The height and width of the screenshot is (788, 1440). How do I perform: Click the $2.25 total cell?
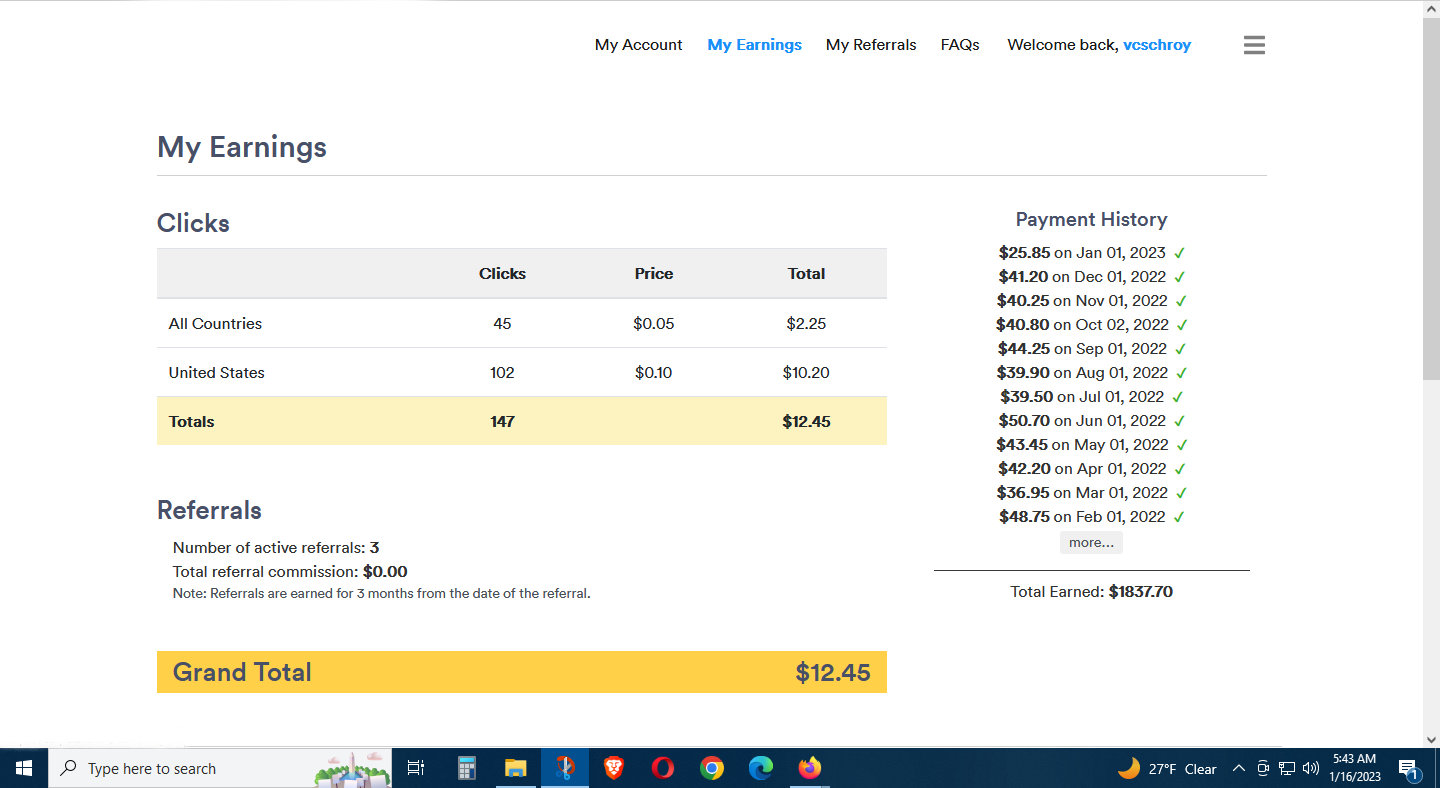(x=806, y=324)
